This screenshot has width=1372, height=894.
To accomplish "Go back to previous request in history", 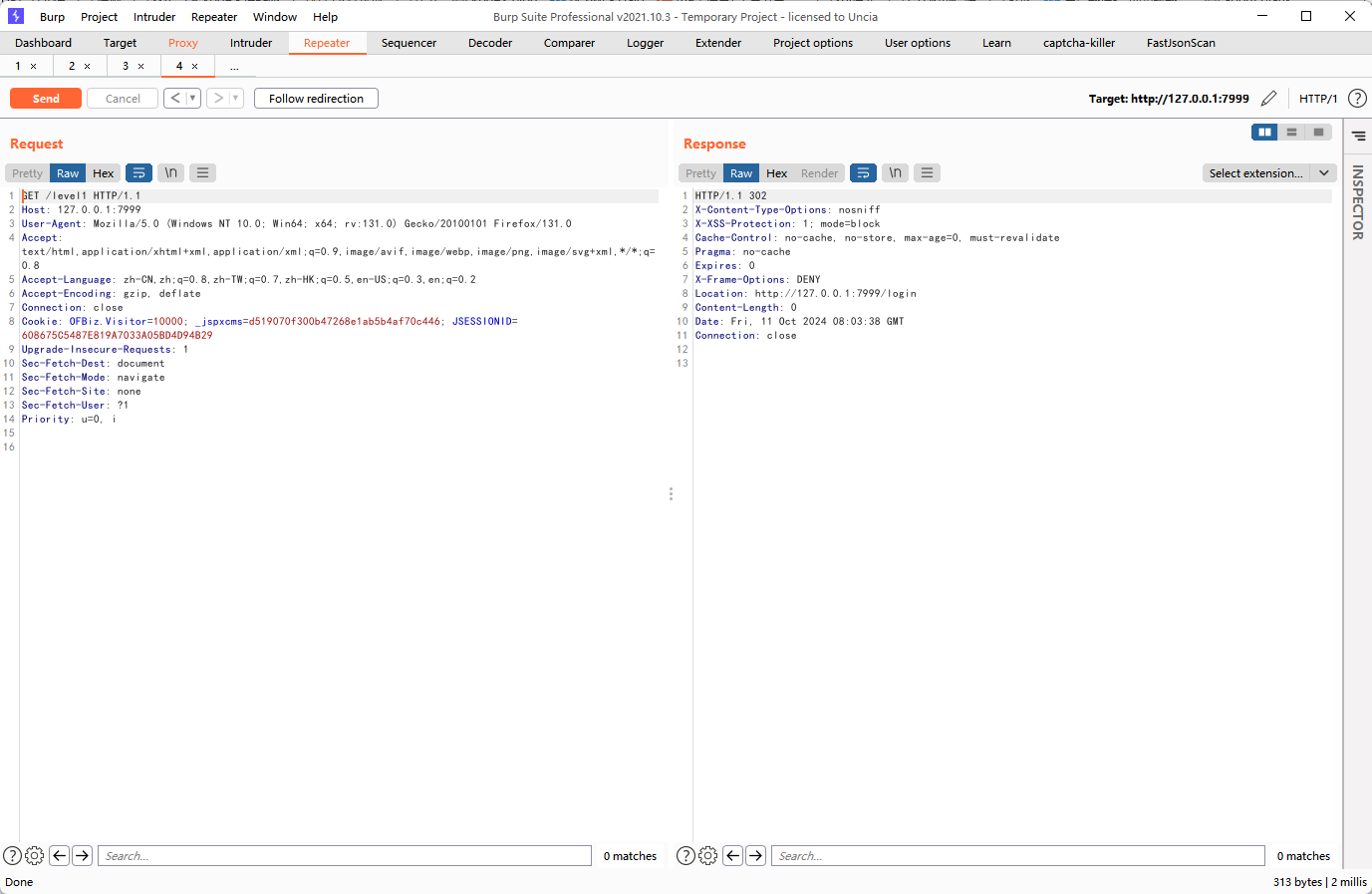I will [x=175, y=98].
